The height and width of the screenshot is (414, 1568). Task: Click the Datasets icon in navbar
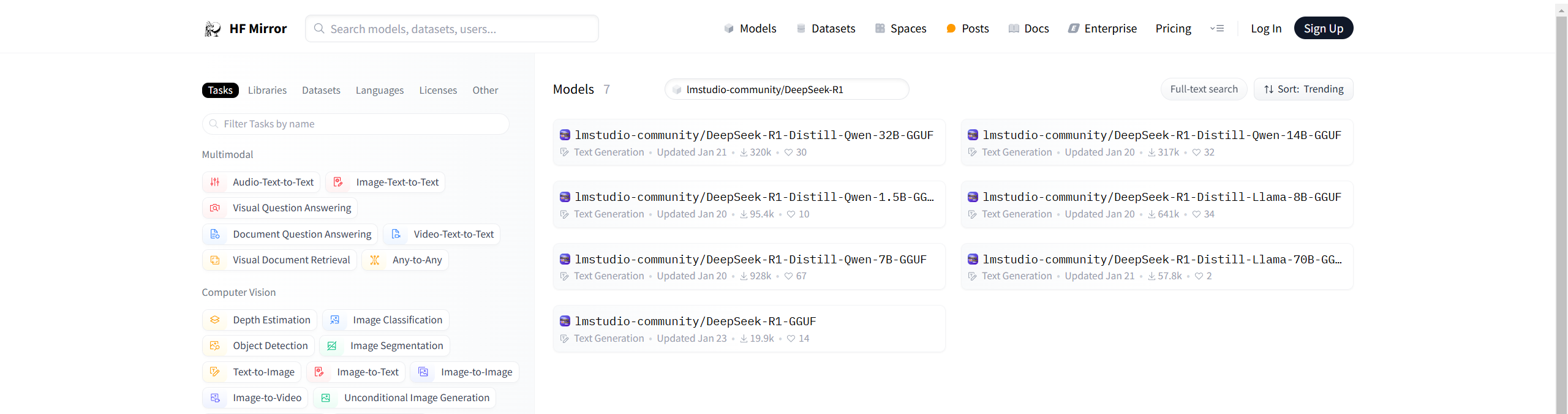click(x=801, y=29)
